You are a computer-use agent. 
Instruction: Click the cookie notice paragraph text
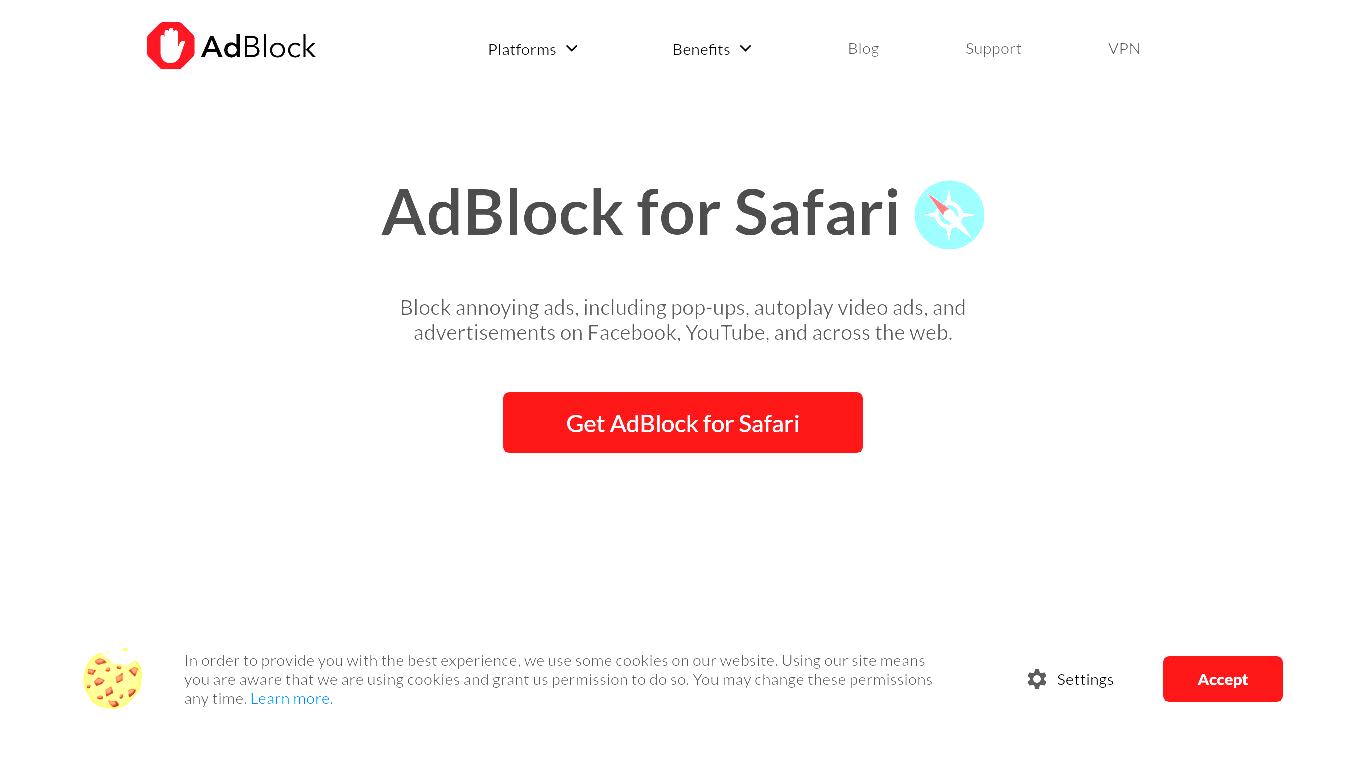(x=558, y=680)
